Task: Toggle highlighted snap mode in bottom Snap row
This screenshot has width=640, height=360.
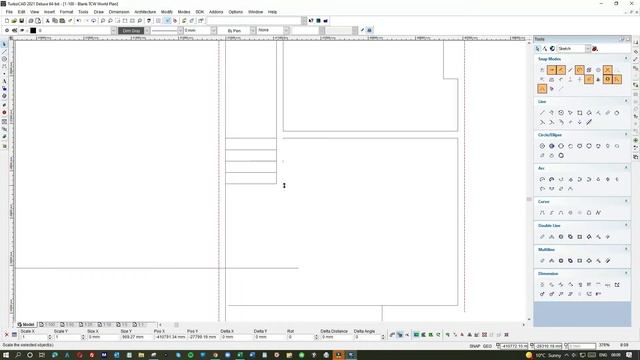Action: tap(542, 89)
